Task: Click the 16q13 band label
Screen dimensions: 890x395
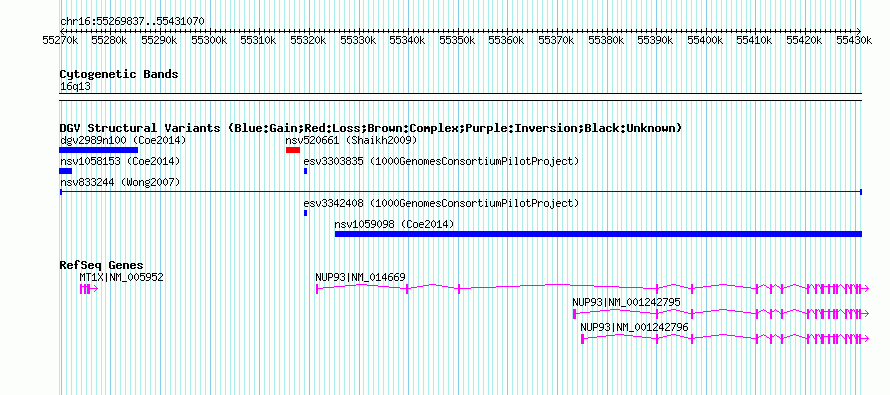Action: (x=75, y=87)
